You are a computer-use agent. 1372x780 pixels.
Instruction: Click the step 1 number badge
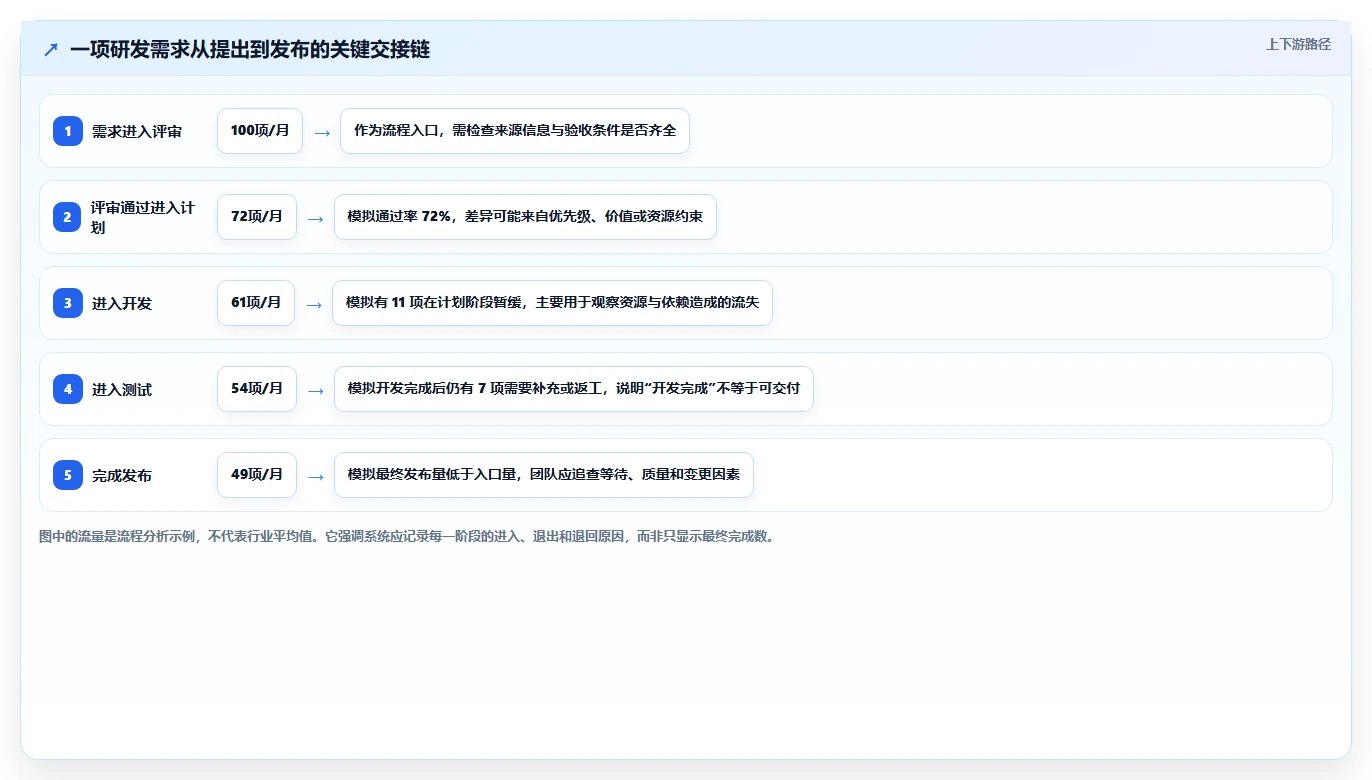[68, 131]
